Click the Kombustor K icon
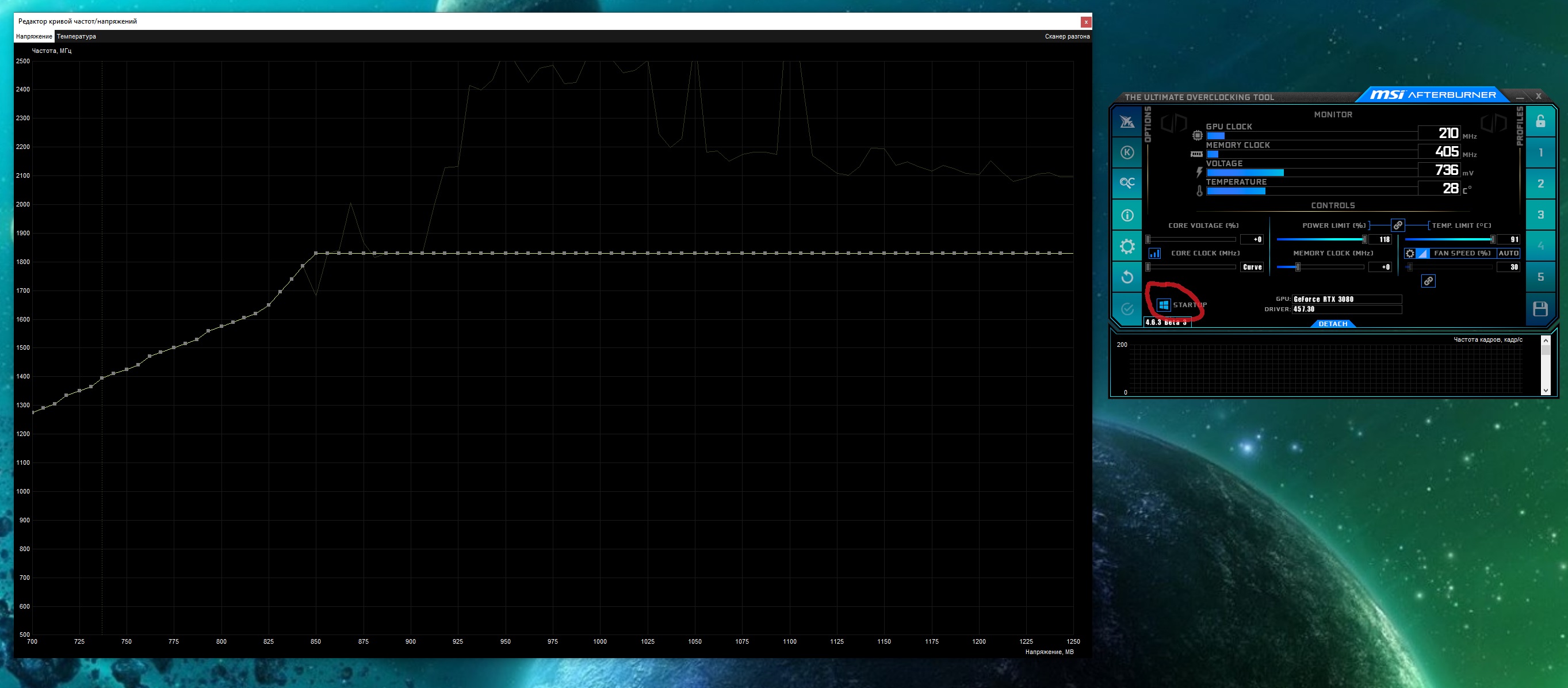1568x688 pixels. [x=1127, y=152]
